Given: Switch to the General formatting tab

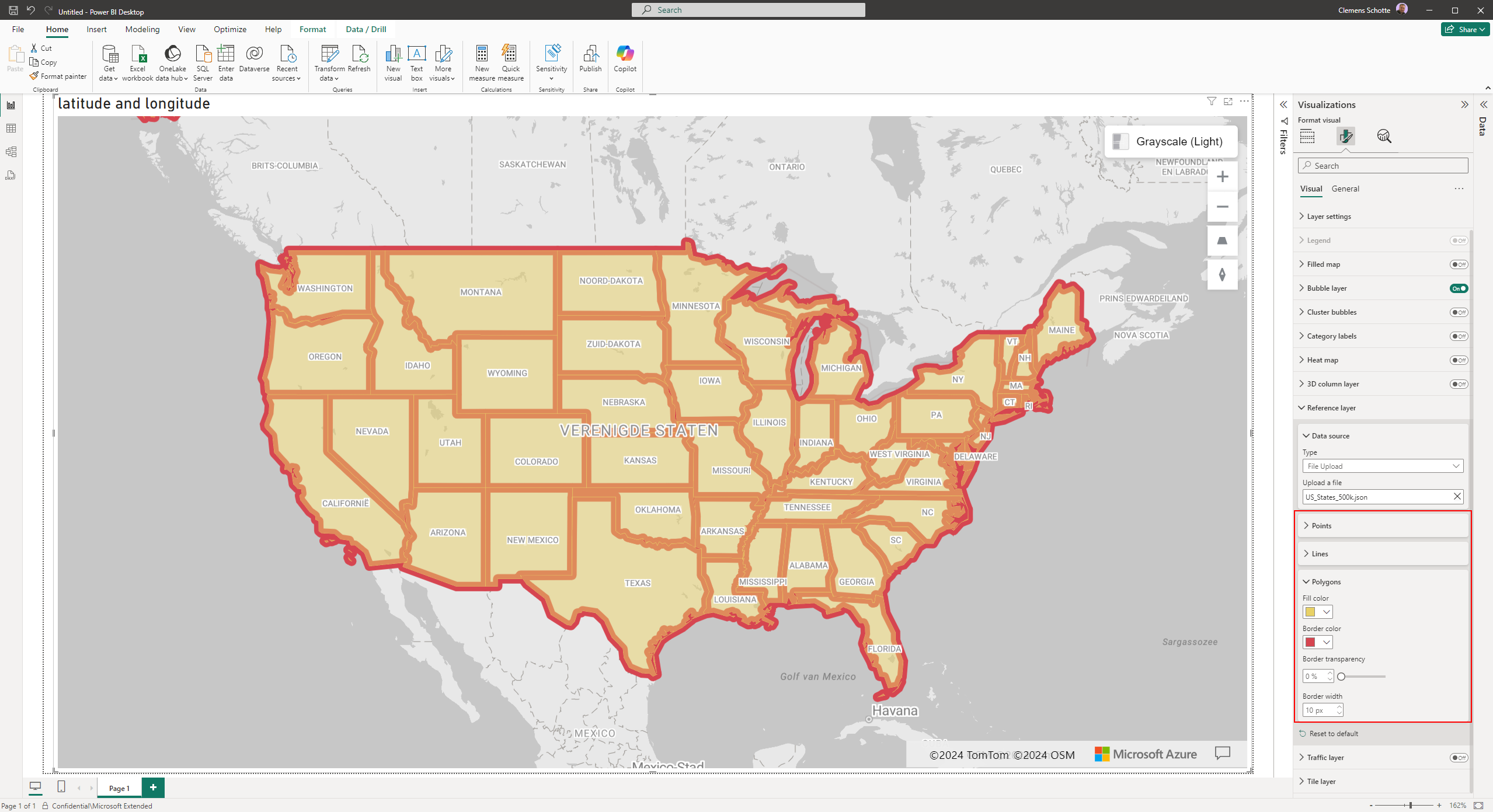Looking at the screenshot, I should (x=1345, y=189).
